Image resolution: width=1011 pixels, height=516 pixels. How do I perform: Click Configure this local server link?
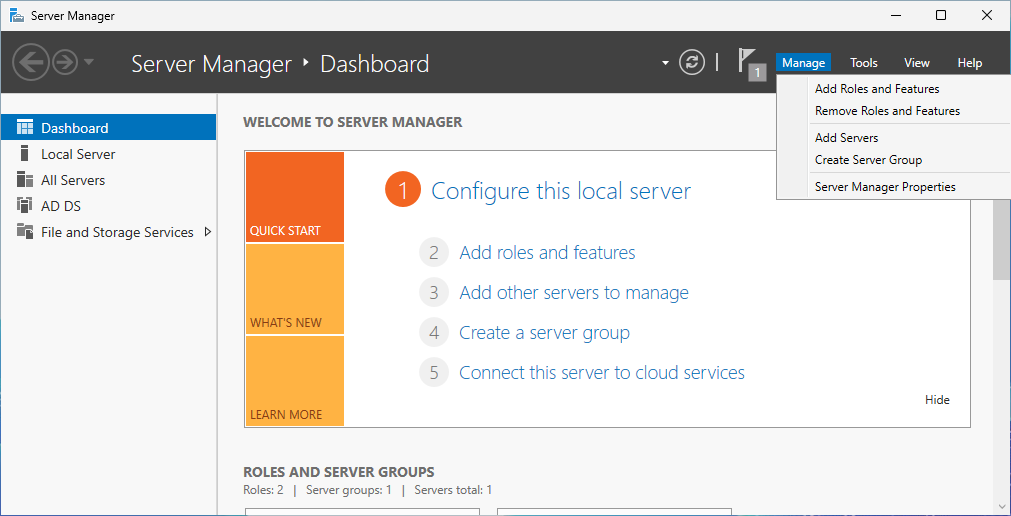pyautogui.click(x=561, y=191)
